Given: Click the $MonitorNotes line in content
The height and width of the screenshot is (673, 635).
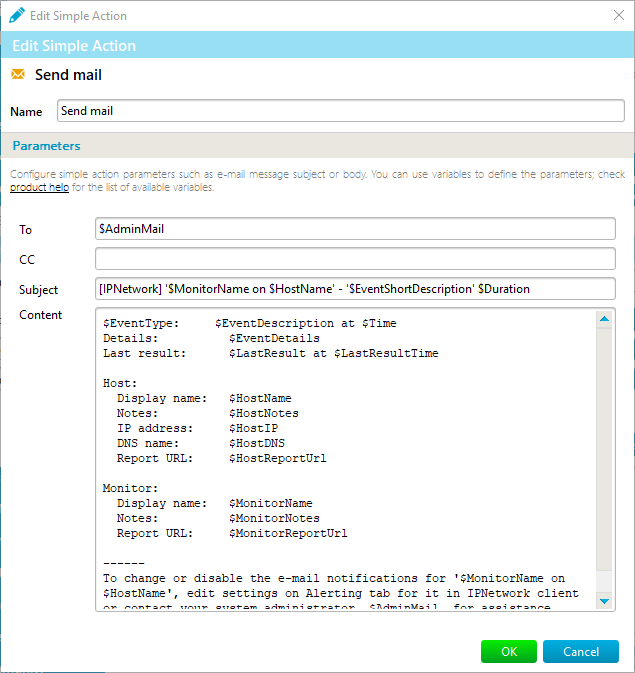Looking at the screenshot, I should coord(218,518).
